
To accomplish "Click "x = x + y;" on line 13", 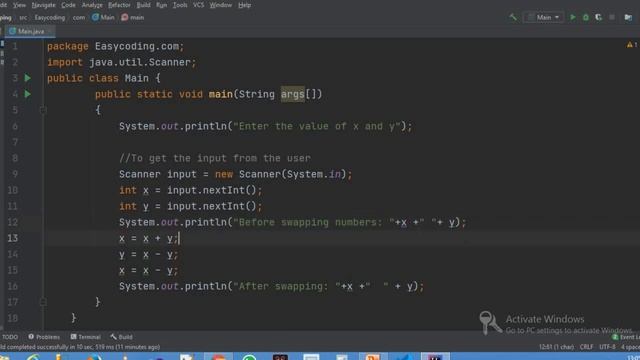I will pos(149,238).
